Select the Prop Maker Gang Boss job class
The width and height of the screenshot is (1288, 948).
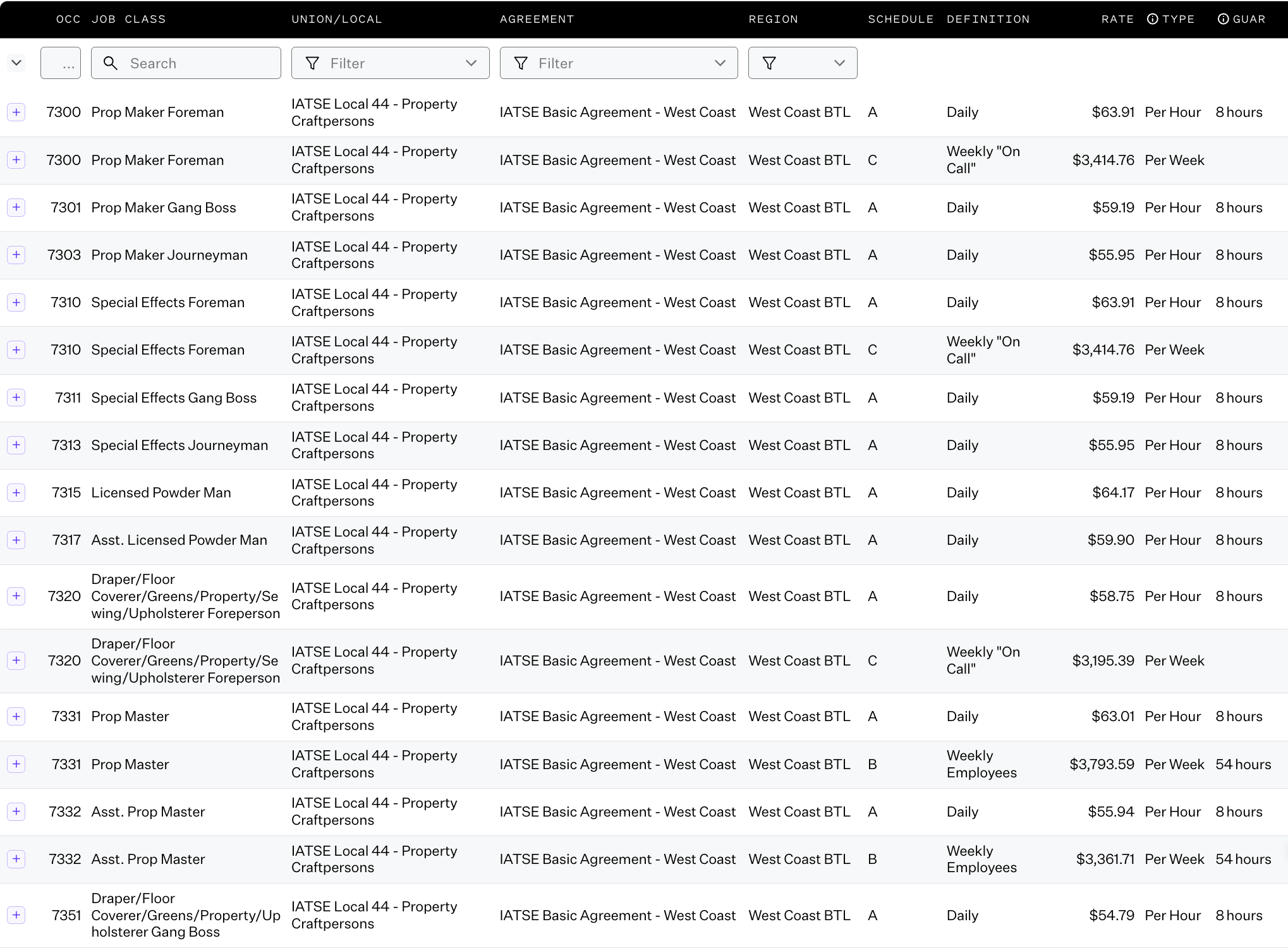pyautogui.click(x=164, y=207)
